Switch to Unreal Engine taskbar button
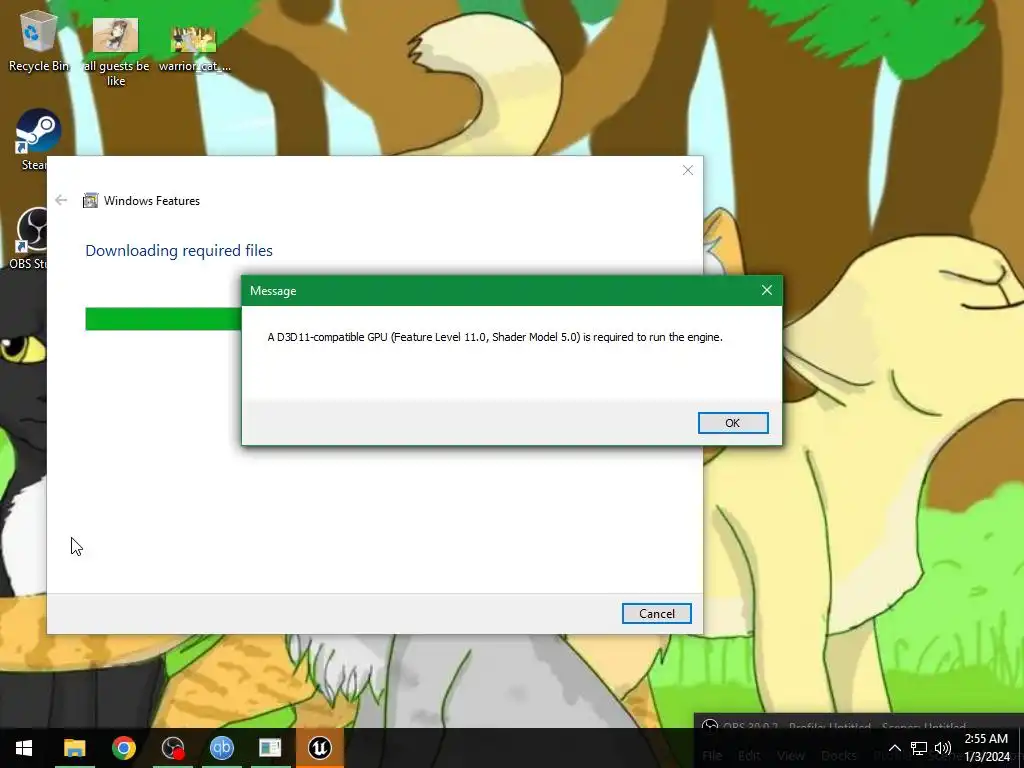The width and height of the screenshot is (1024, 768). [320, 748]
